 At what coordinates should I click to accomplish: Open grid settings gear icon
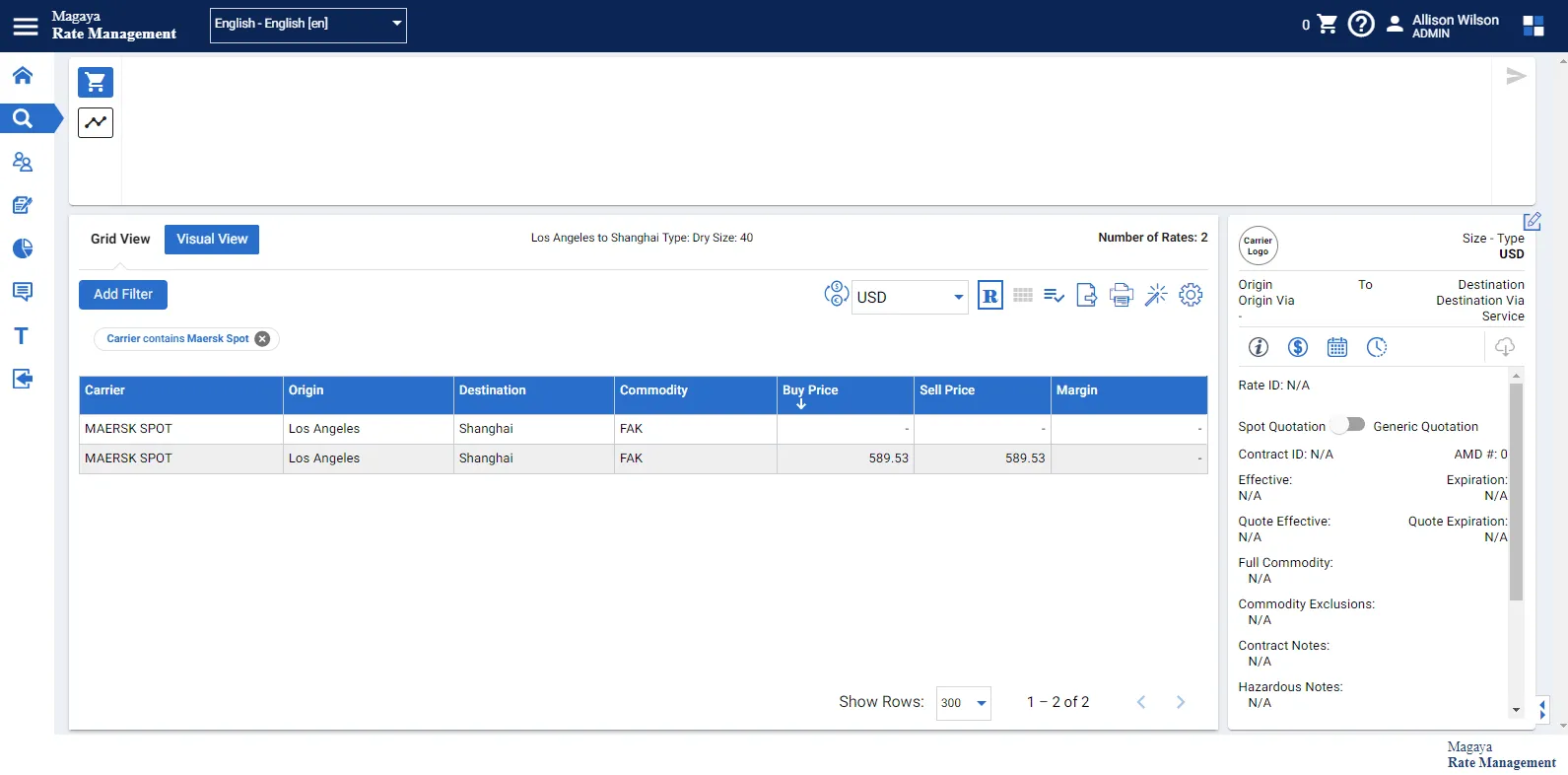(1191, 295)
